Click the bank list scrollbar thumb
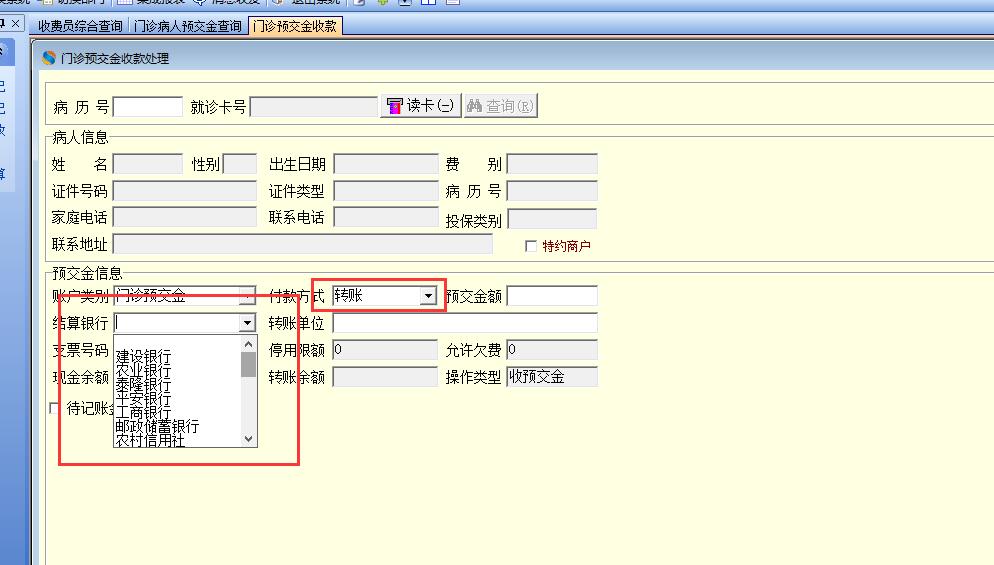This screenshot has width=994, height=565. tap(248, 365)
